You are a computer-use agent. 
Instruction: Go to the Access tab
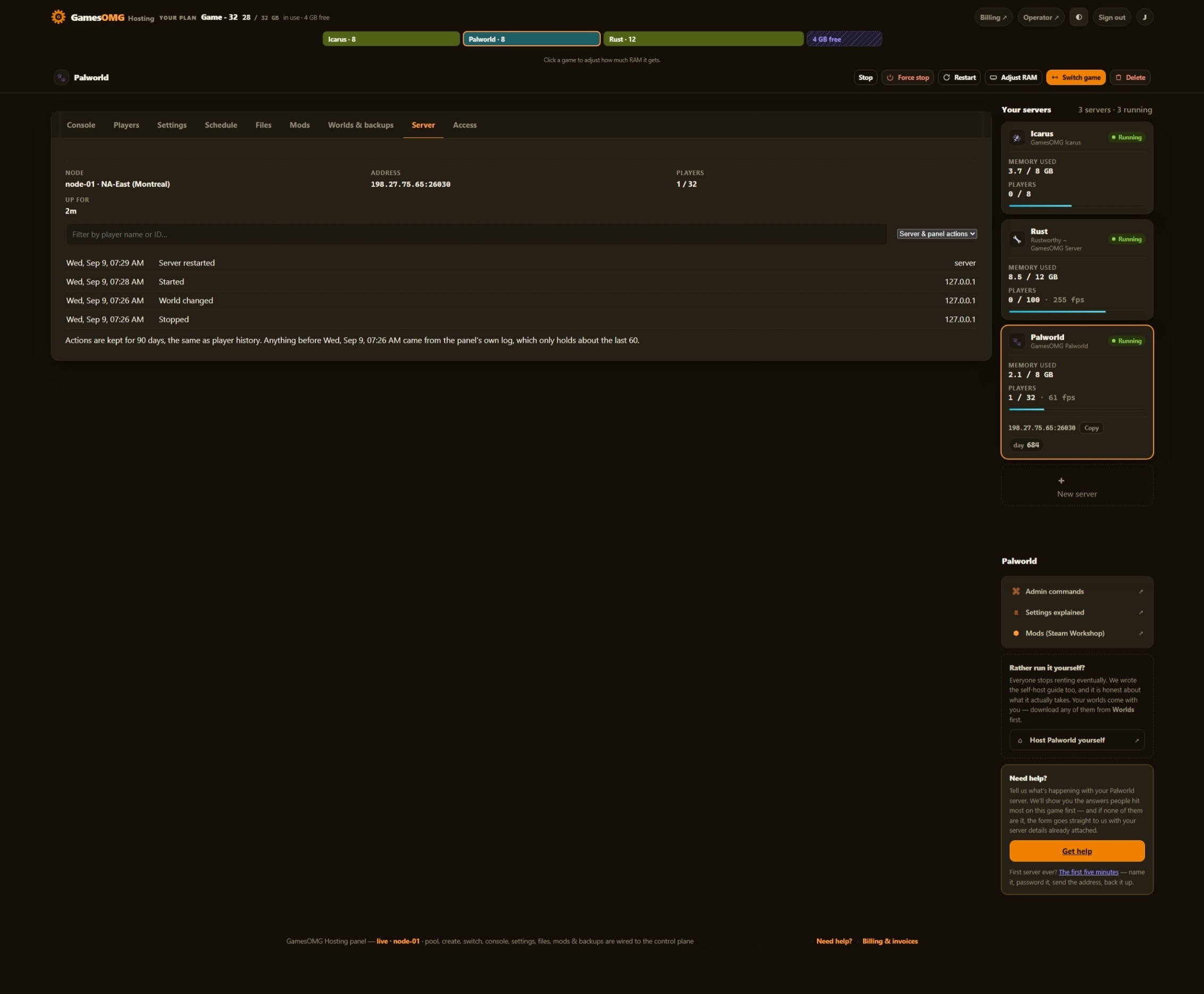click(x=465, y=125)
